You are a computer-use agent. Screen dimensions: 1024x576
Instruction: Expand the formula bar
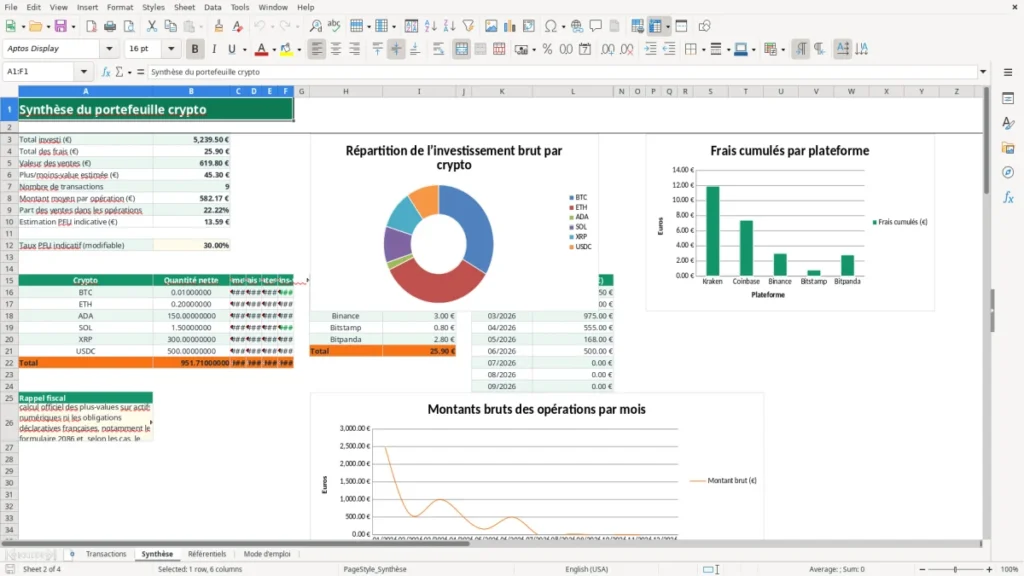tap(983, 72)
